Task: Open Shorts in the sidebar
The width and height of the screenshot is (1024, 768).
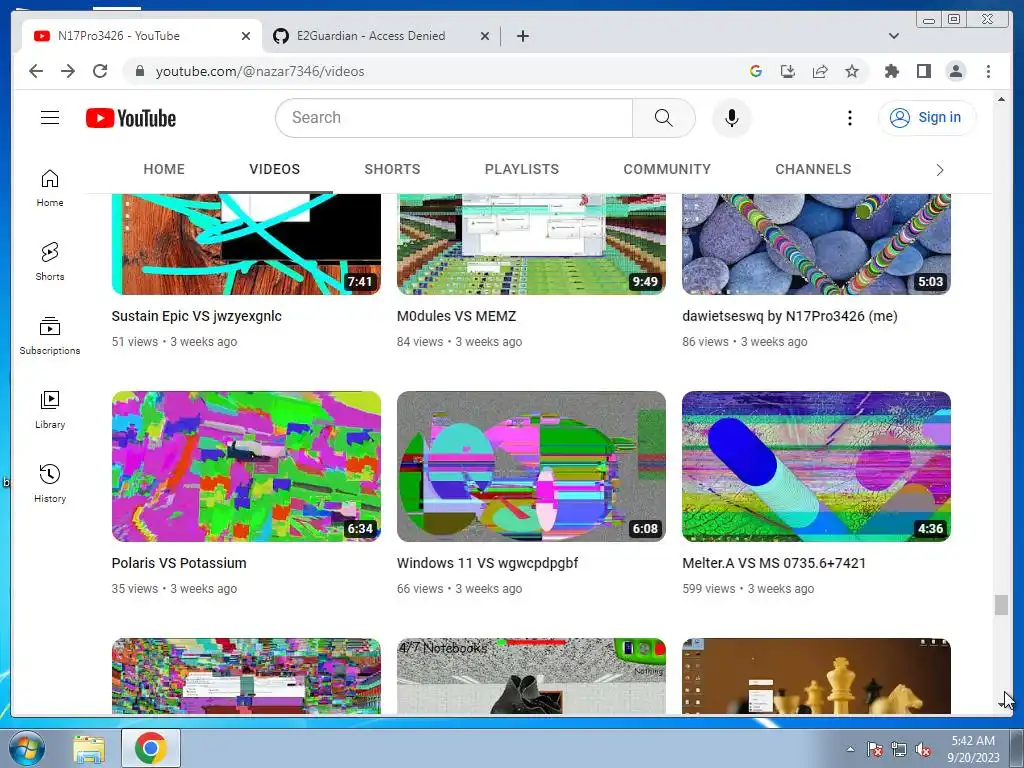Action: click(x=50, y=261)
